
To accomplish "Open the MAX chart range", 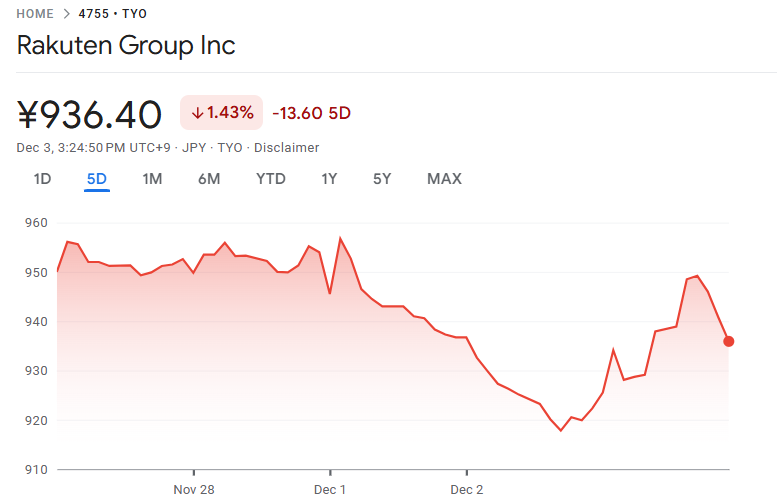I will pyautogui.click(x=444, y=179).
